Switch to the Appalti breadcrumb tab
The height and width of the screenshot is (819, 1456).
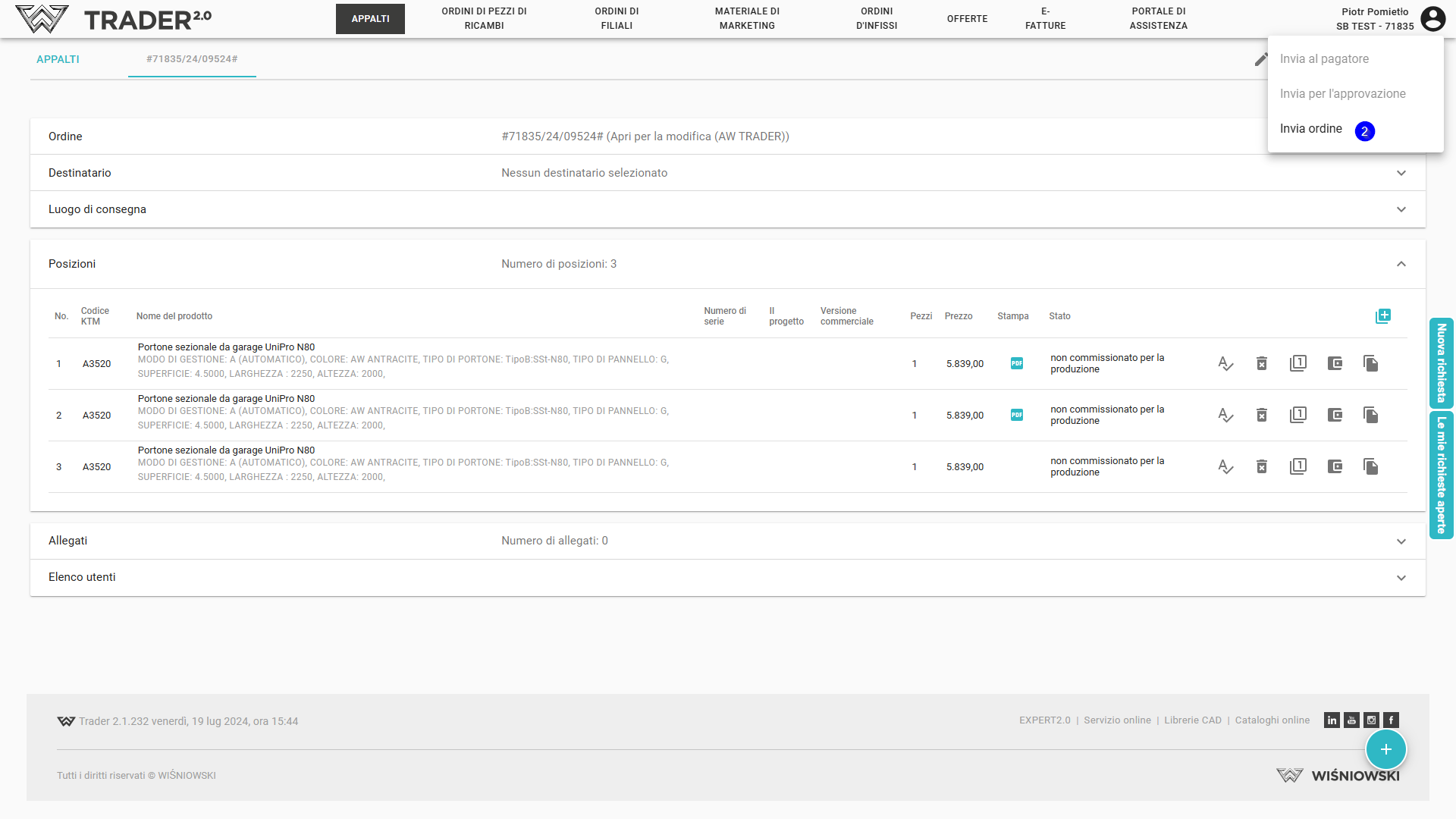tap(58, 59)
